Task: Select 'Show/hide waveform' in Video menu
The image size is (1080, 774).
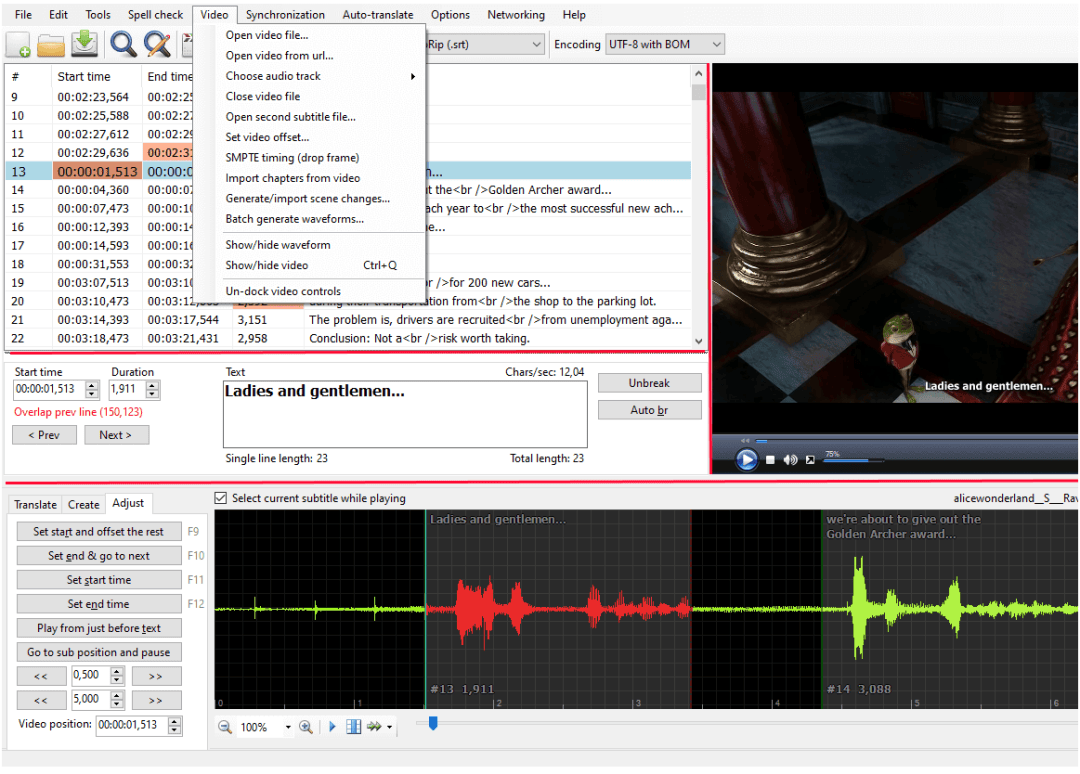Action: point(278,245)
